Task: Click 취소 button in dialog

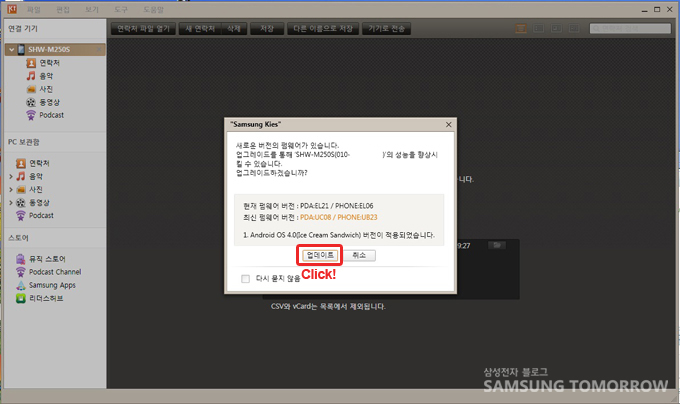Action: [359, 255]
